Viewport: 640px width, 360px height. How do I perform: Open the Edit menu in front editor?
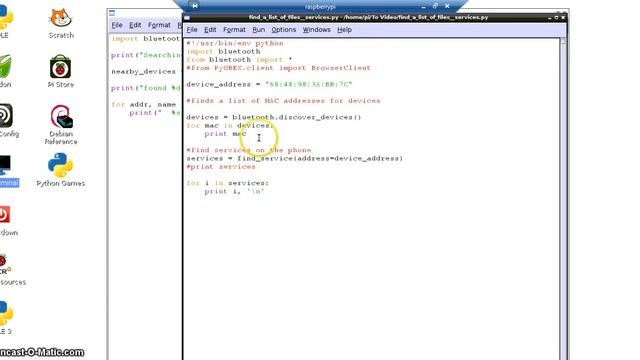210,30
